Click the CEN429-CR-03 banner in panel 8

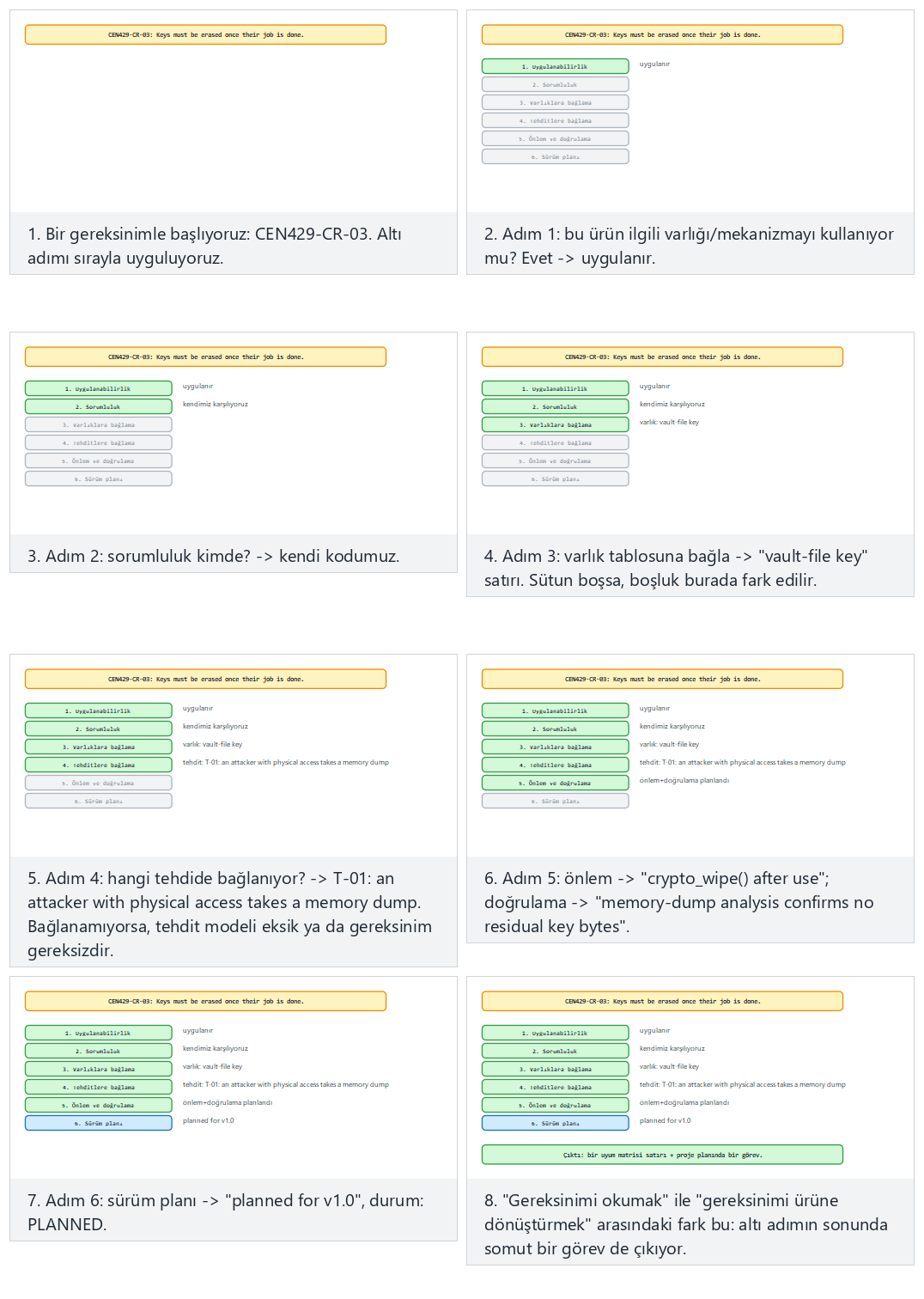point(662,1001)
